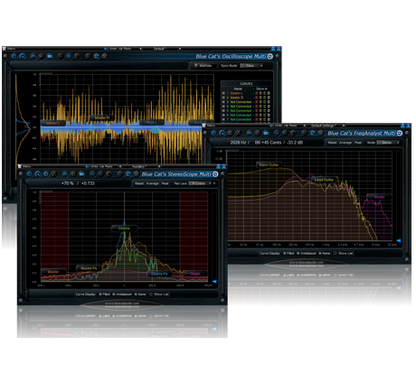Toggle the Name checkbox in the StereoScope

coord(136,294)
